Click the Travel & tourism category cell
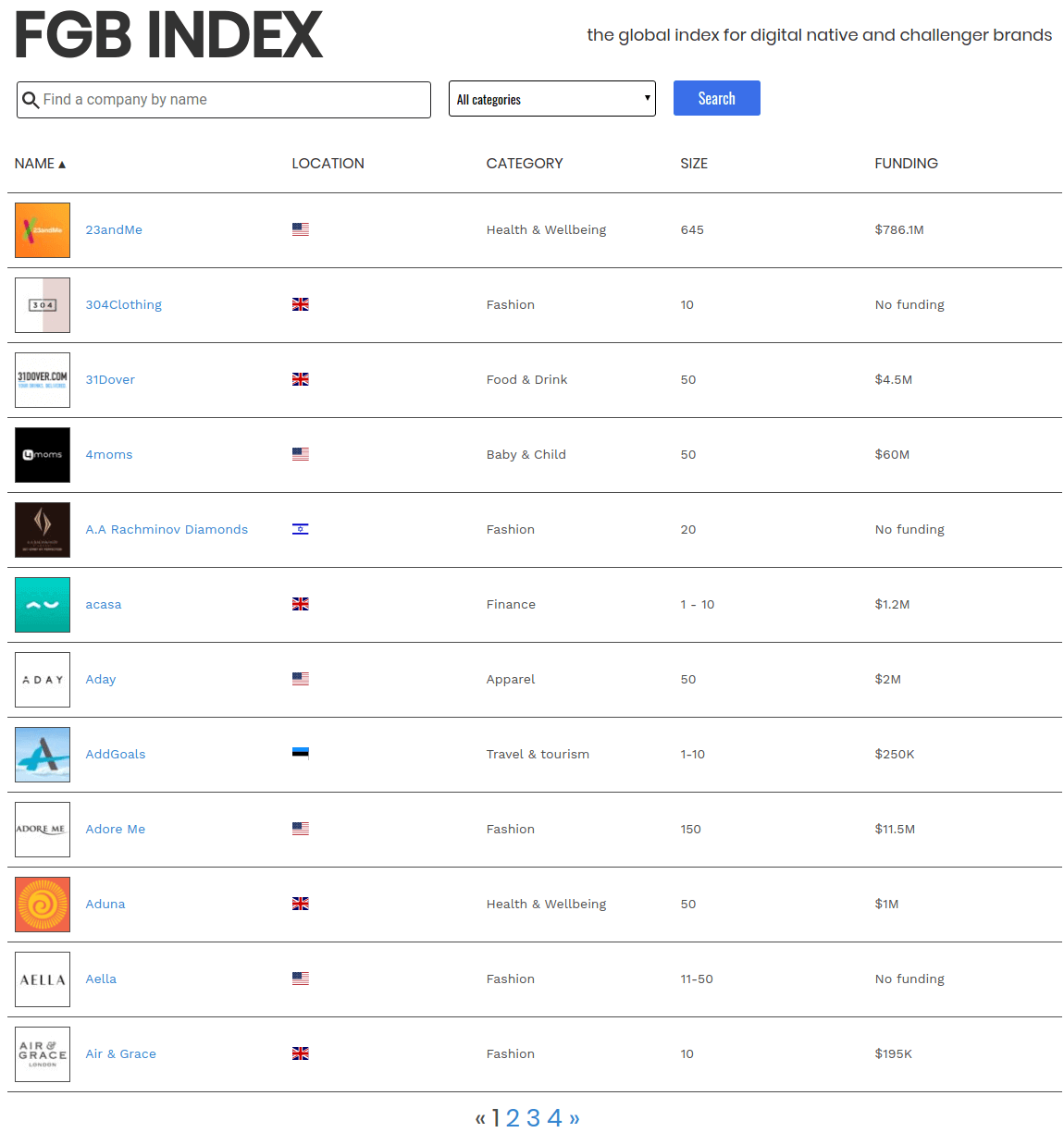Screen dimensions: 1064x1145 538,755
